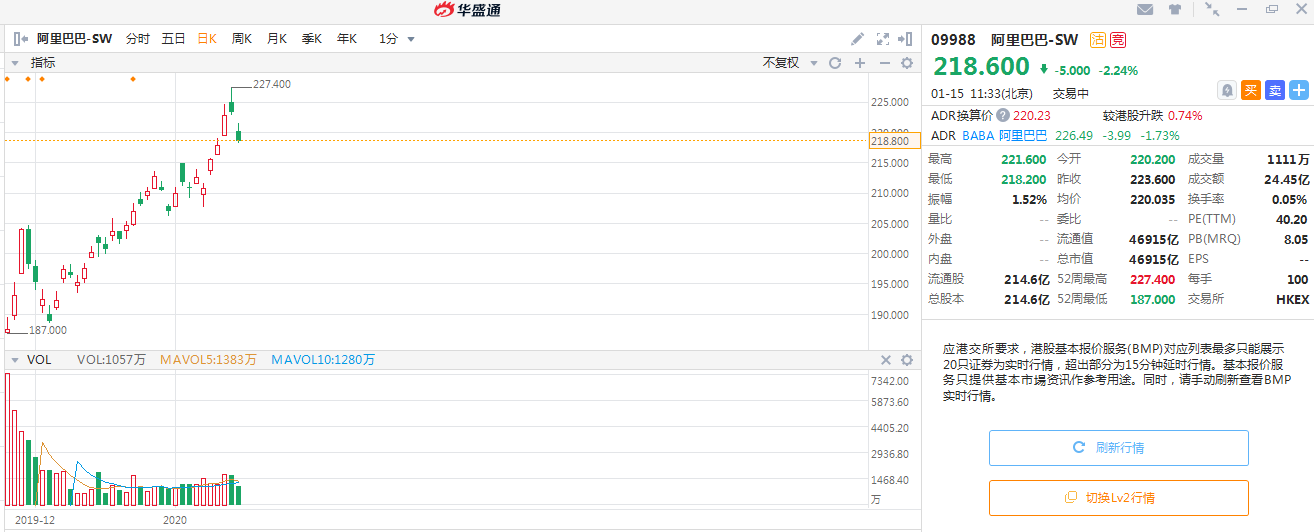
Task: Open VOL indicator settings gear
Action: pos(907,360)
